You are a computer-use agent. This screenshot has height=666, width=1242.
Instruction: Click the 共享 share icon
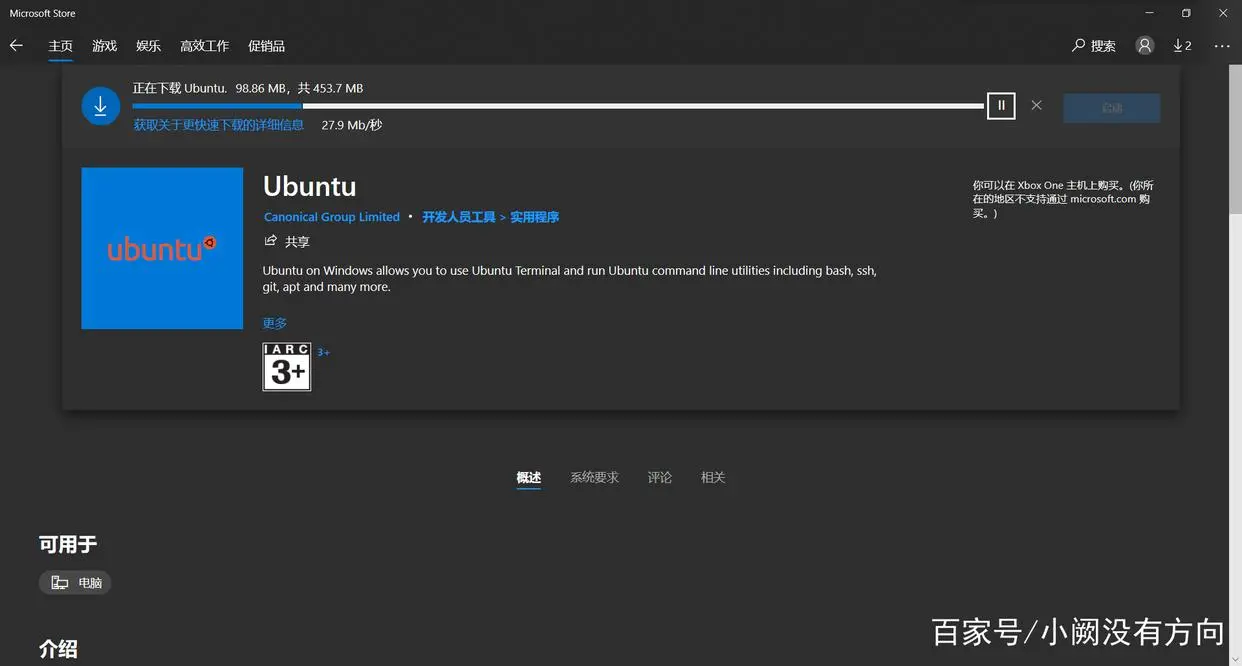[287, 242]
